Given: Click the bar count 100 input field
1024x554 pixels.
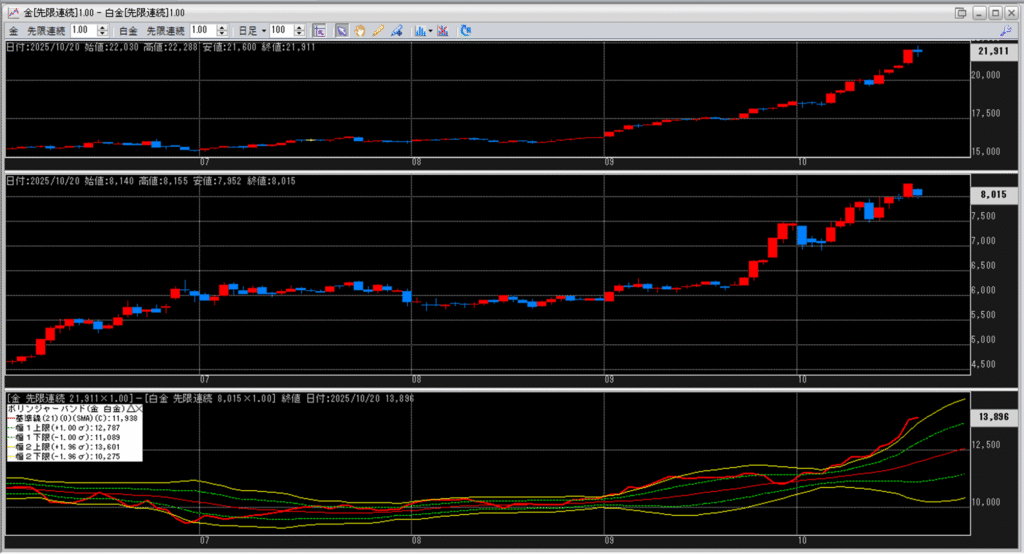Looking at the screenshot, I should 281,30.
